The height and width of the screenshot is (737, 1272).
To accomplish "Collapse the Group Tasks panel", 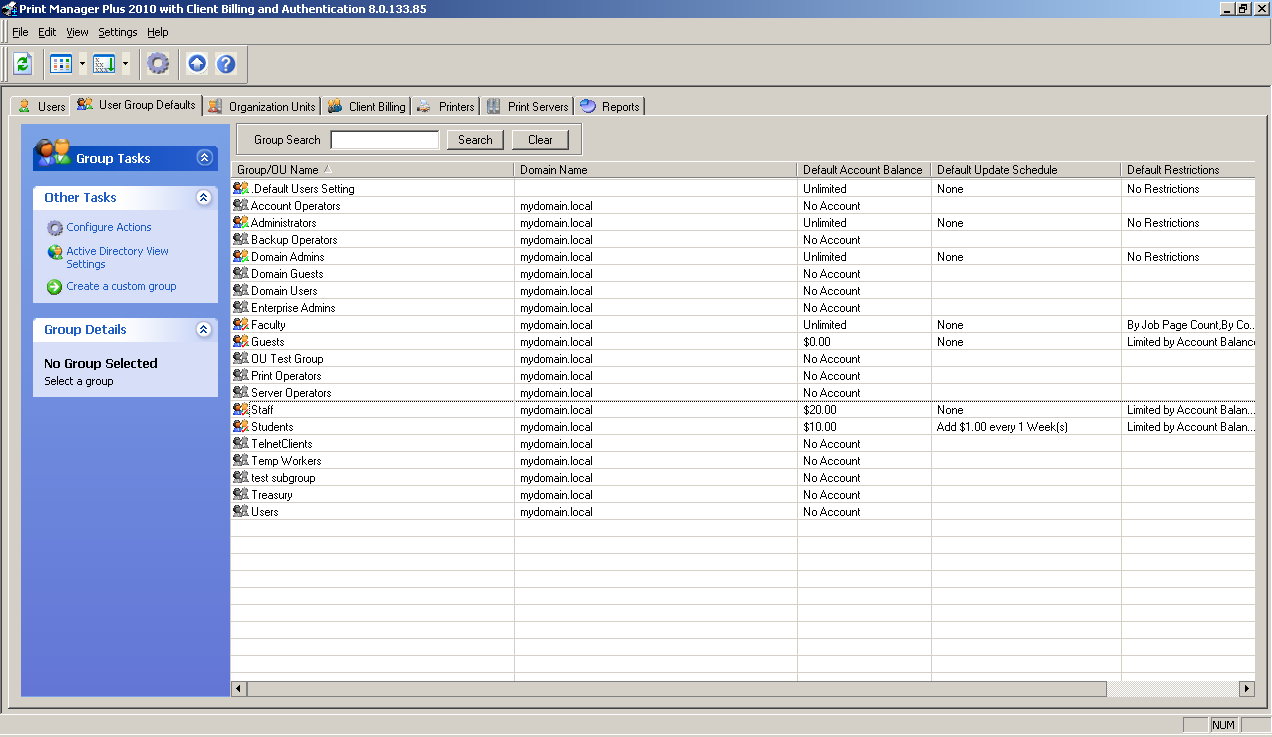I will (x=204, y=158).
